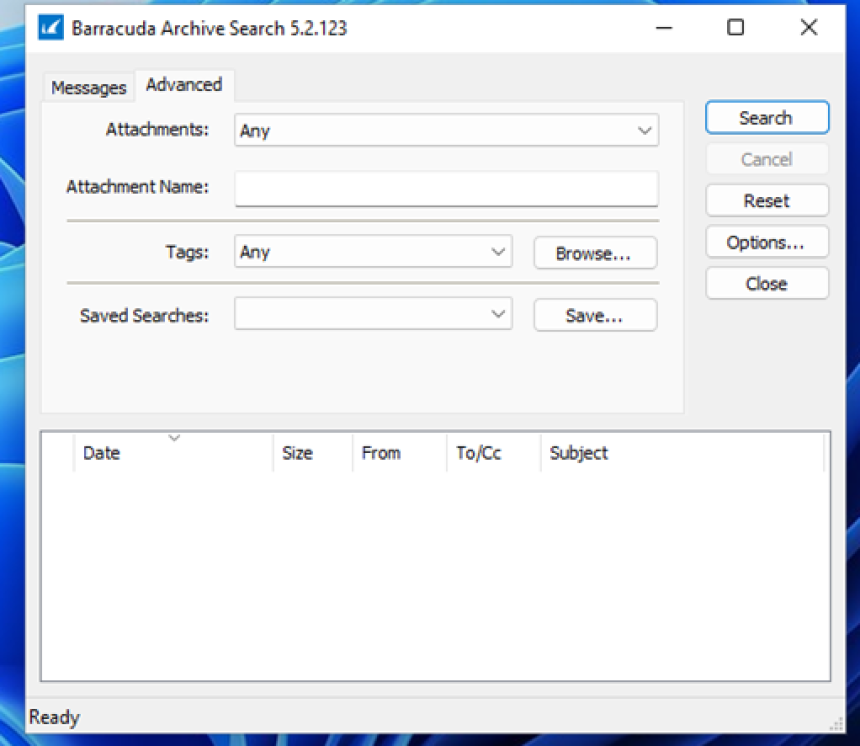Switch to the Messages tab
Image resolution: width=860 pixels, height=746 pixels.
88,87
